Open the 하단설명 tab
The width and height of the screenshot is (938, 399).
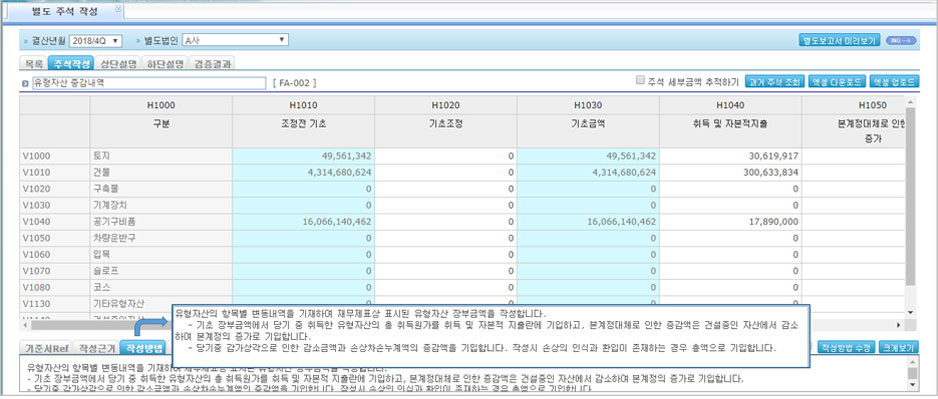click(165, 63)
